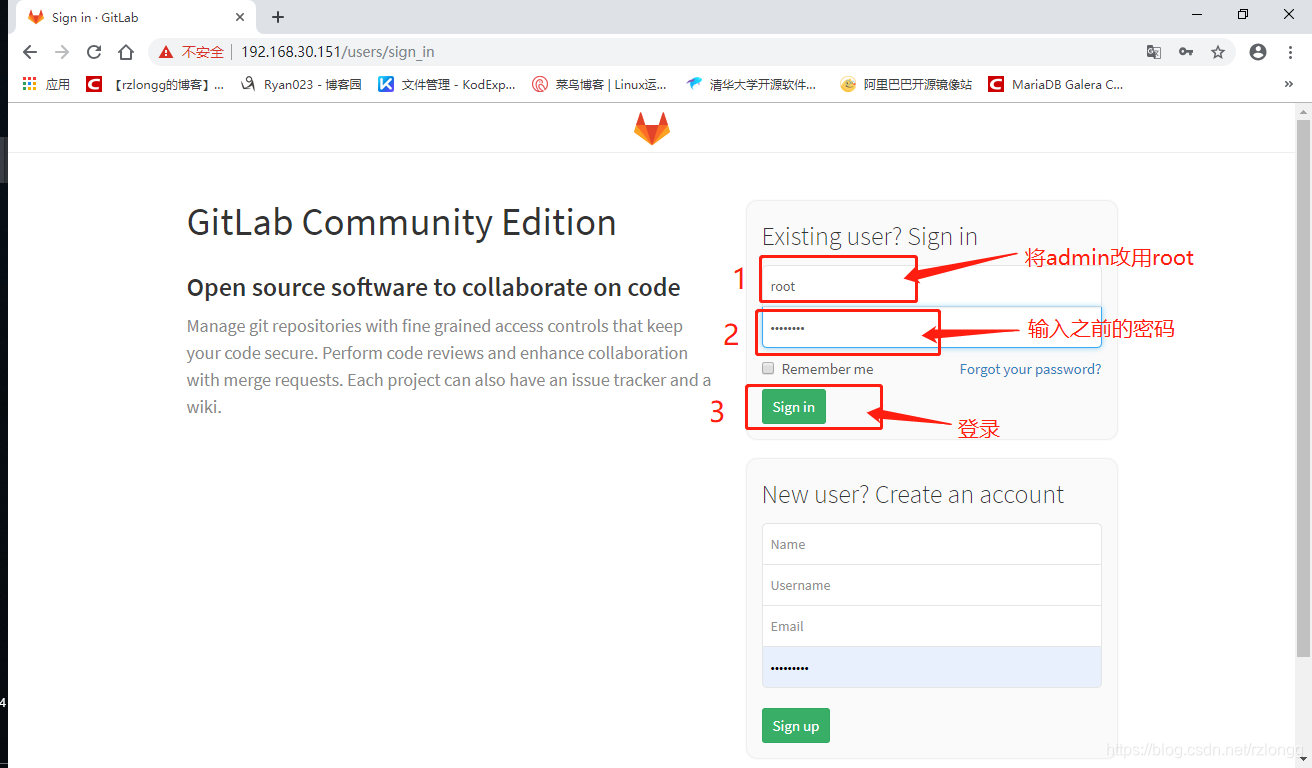Bookmark this page with star icon

tap(1218, 52)
